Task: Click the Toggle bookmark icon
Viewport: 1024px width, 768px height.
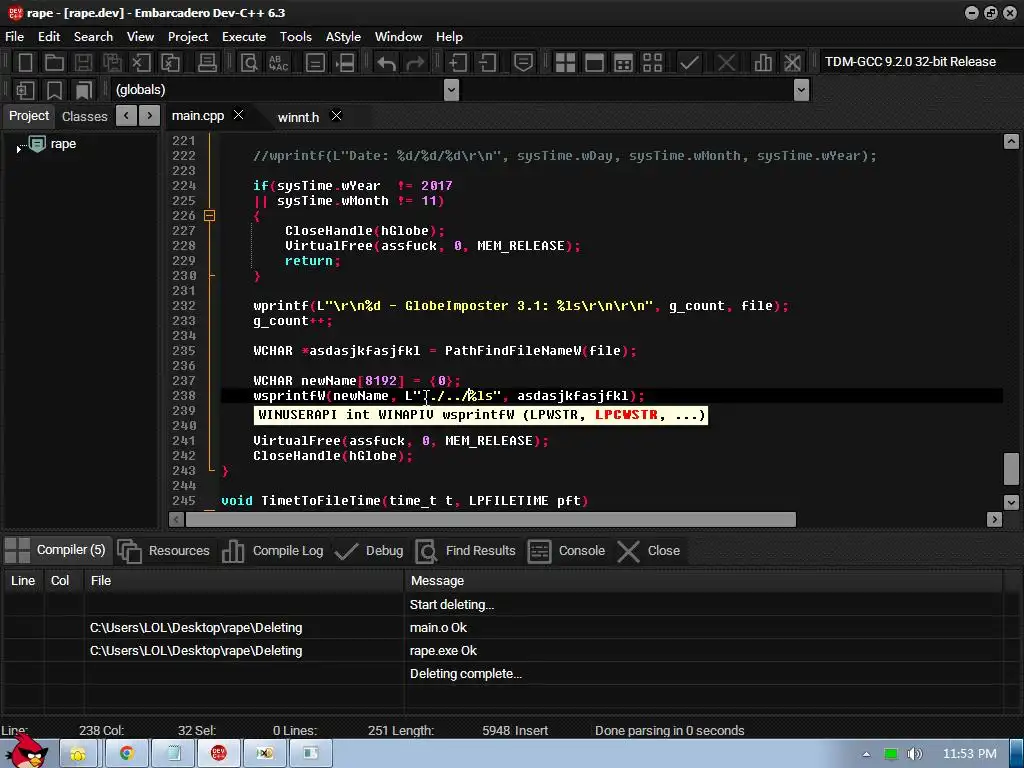Action: tap(54, 89)
